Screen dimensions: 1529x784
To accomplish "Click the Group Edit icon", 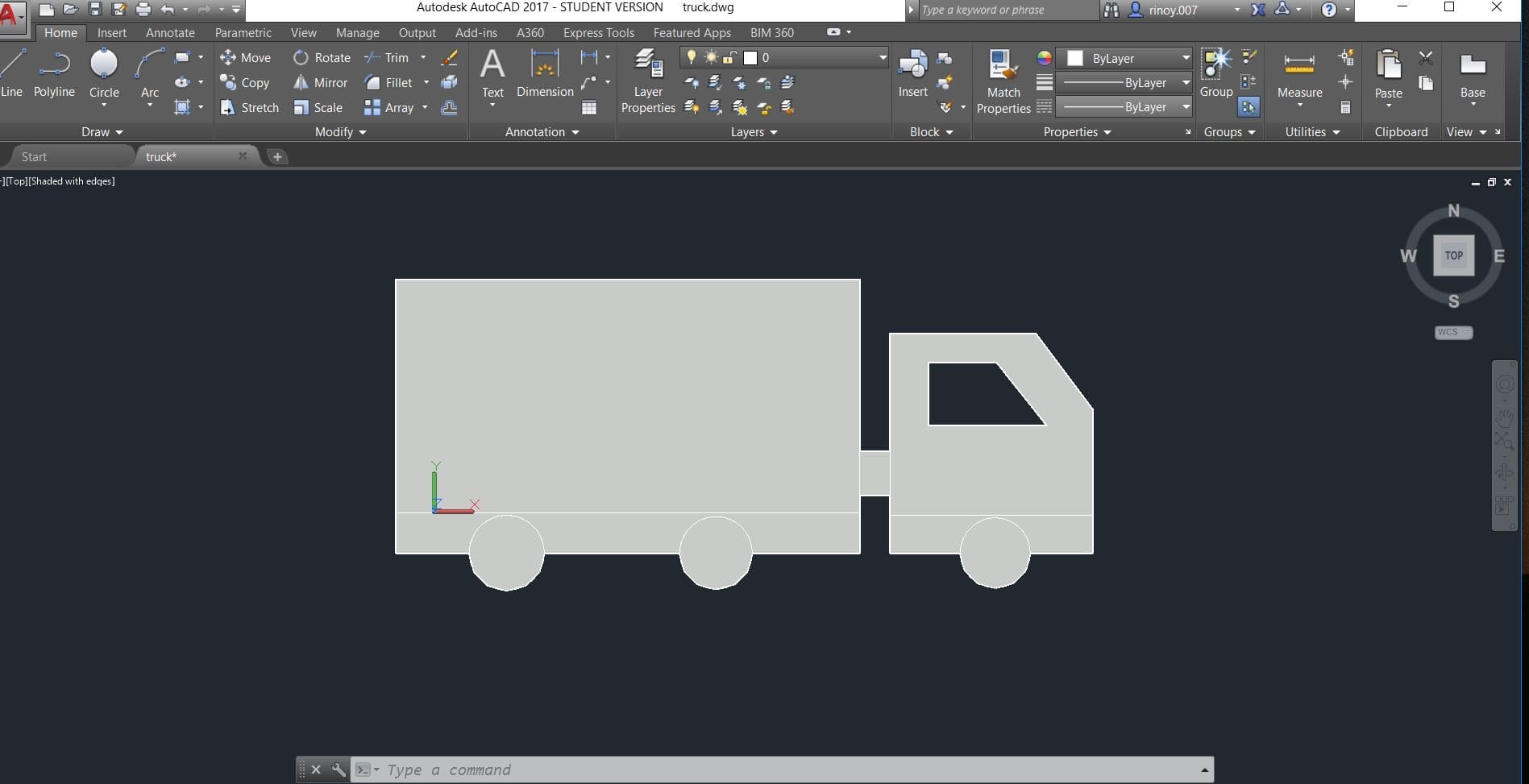I will click(1249, 82).
